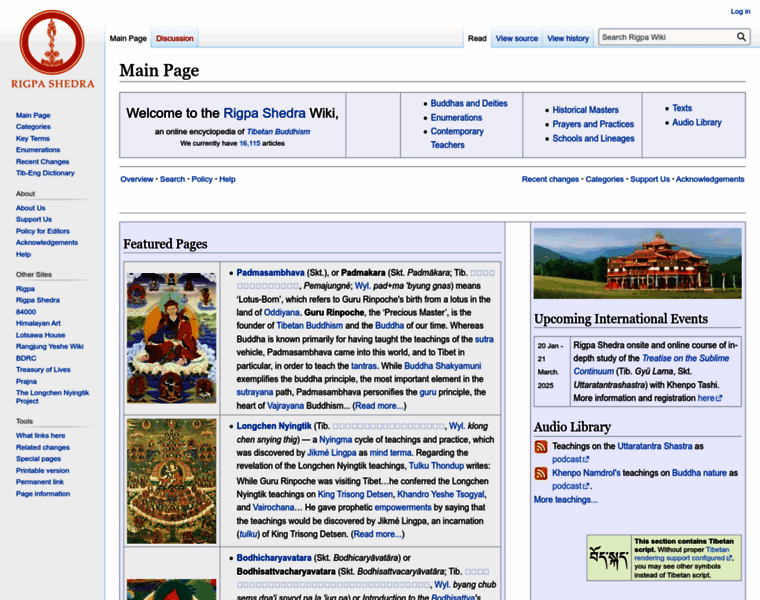Open Rangjung Yeshe Wiki link
This screenshot has width=760, height=600.
click(49, 347)
